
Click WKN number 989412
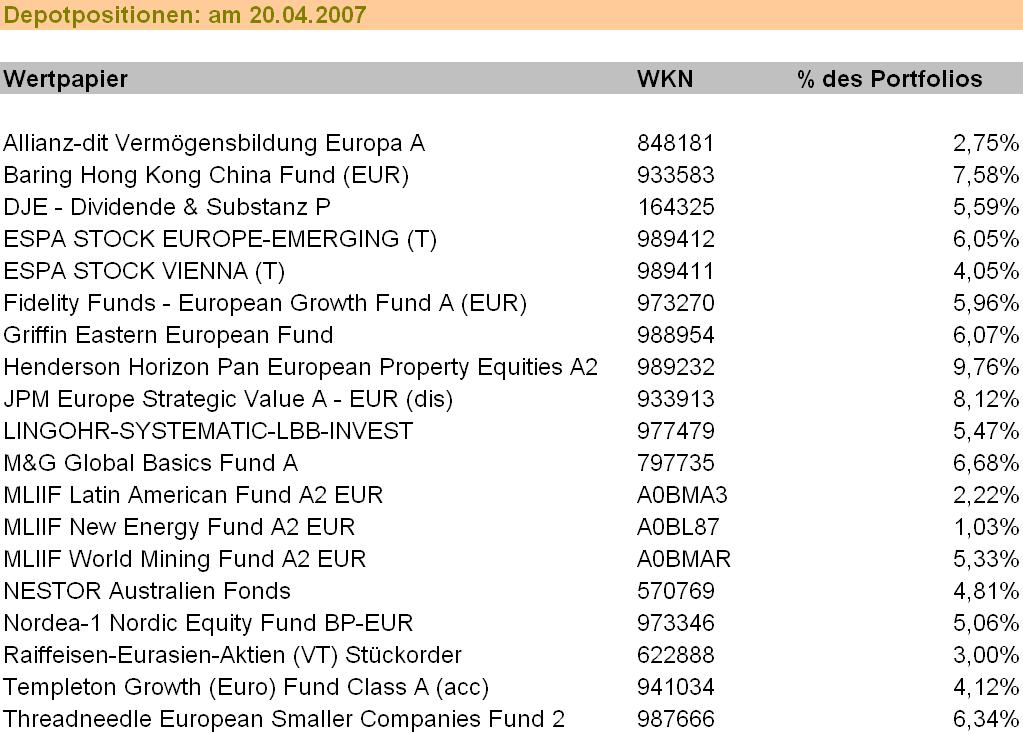pos(676,239)
